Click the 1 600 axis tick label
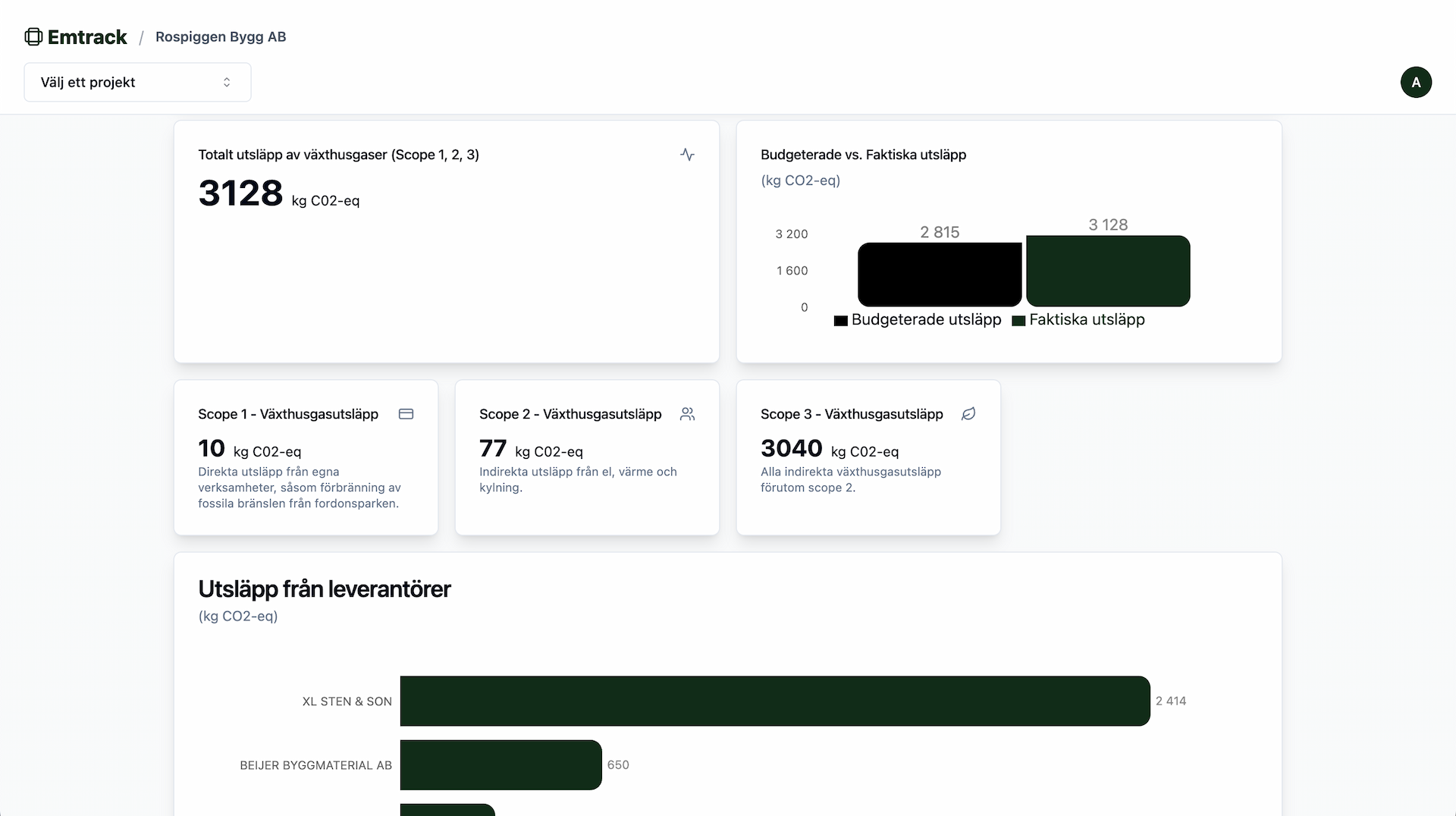 (792, 270)
